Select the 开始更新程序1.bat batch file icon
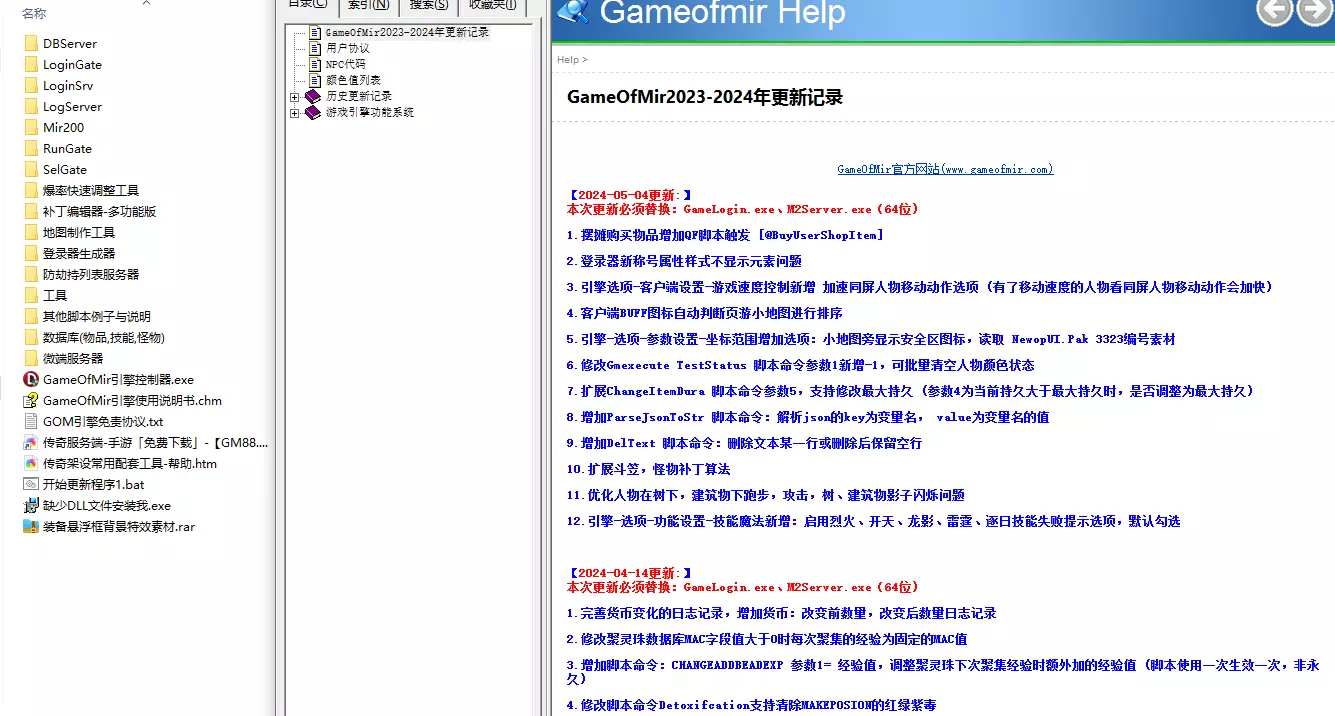The width and height of the screenshot is (1335, 716). pos(30,485)
